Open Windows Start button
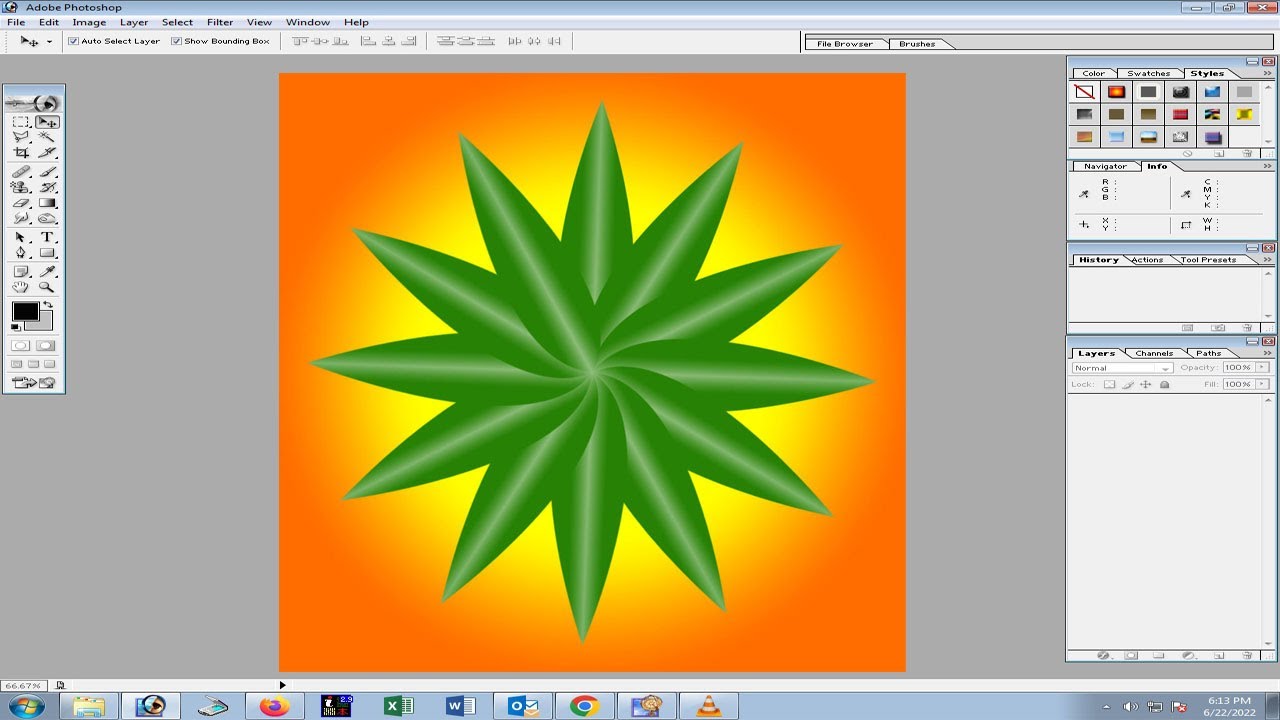Image resolution: width=1280 pixels, height=720 pixels. coord(27,706)
